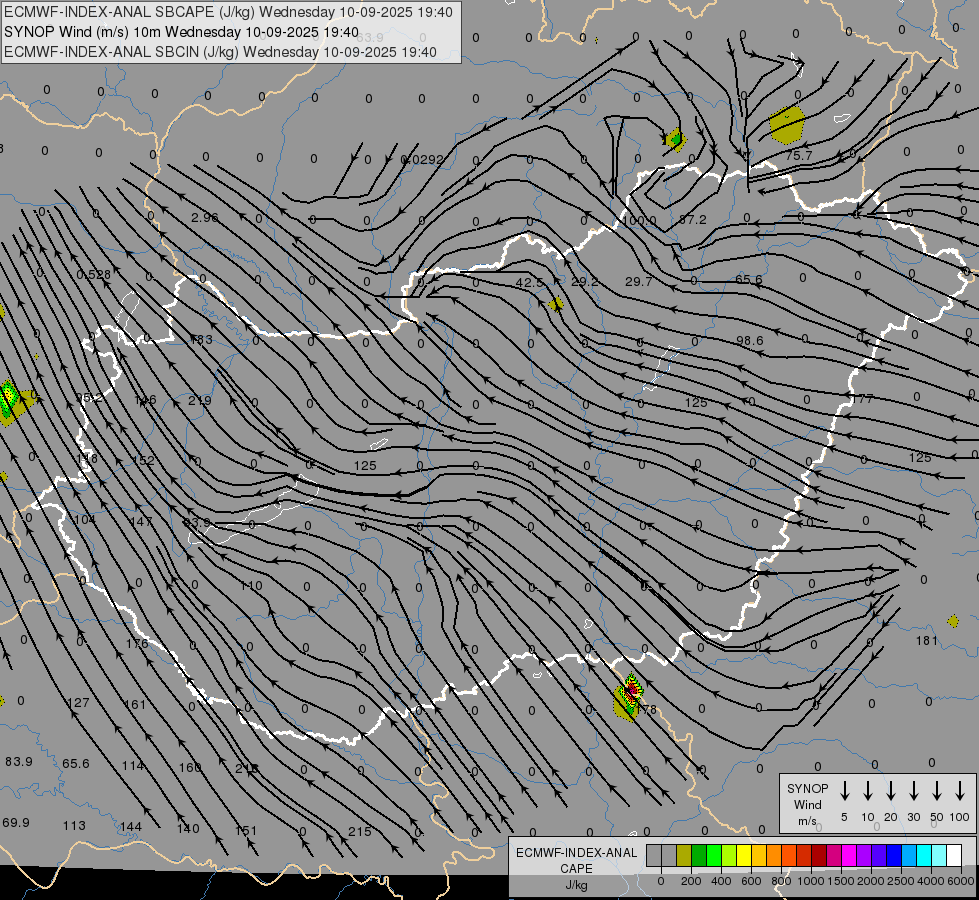979x900 pixels.
Task: Click the map value 151
Action: point(246,831)
